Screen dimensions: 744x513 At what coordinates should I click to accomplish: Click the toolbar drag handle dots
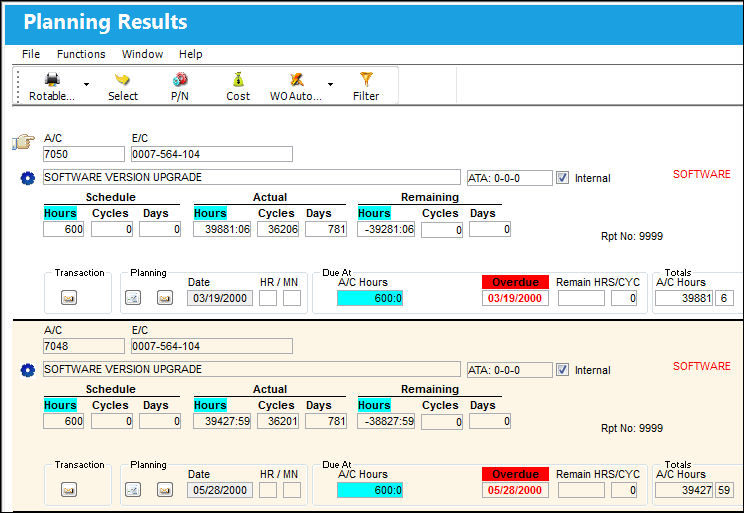point(18,86)
